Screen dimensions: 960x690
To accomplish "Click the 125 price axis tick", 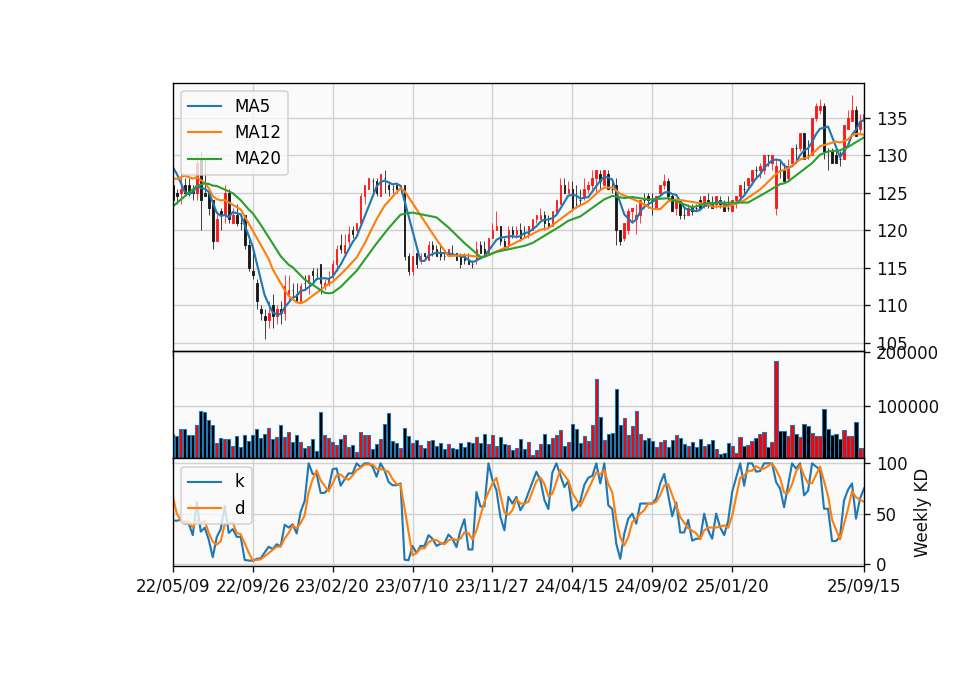I will tap(892, 194).
